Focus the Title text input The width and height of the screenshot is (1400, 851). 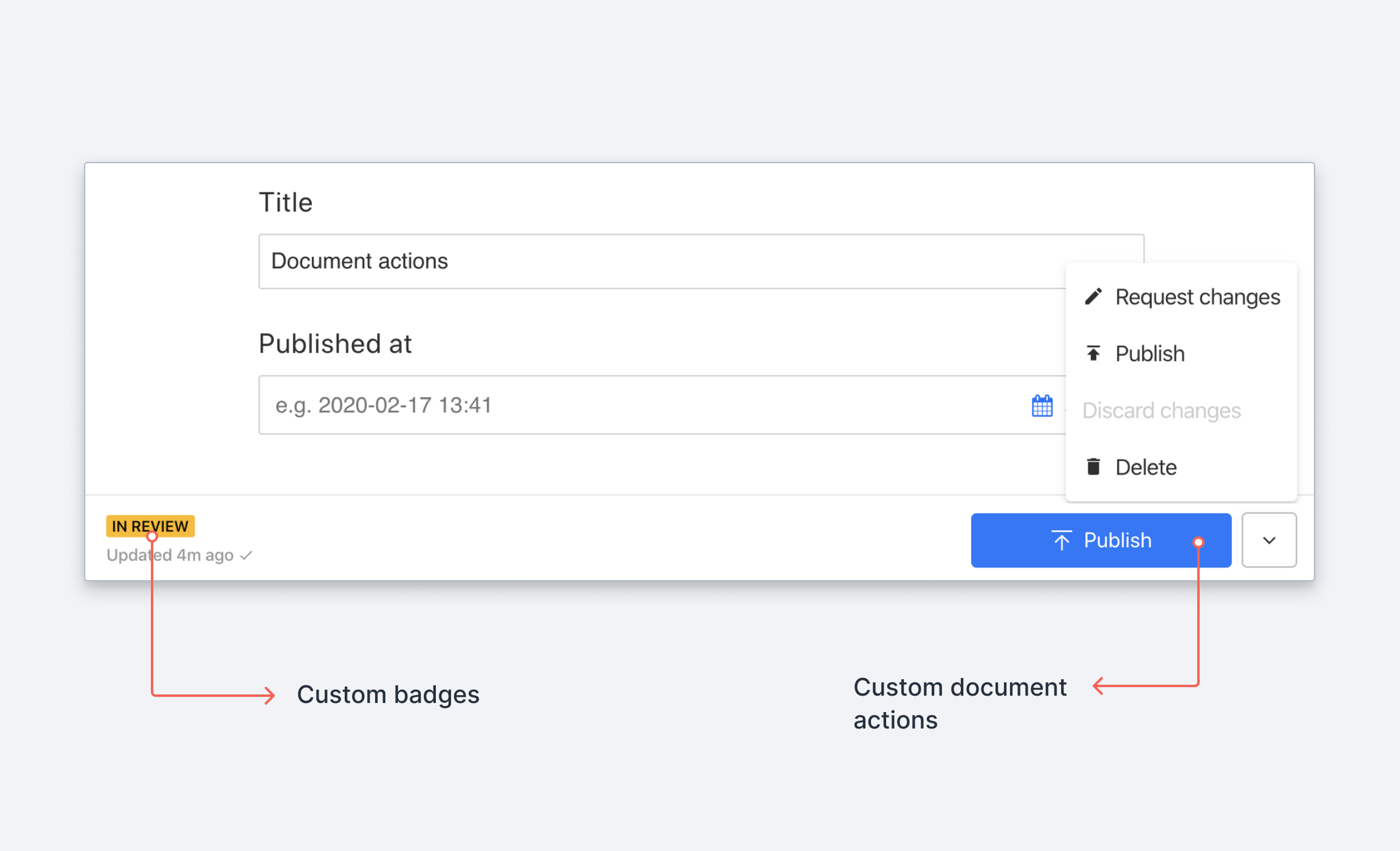click(x=653, y=262)
